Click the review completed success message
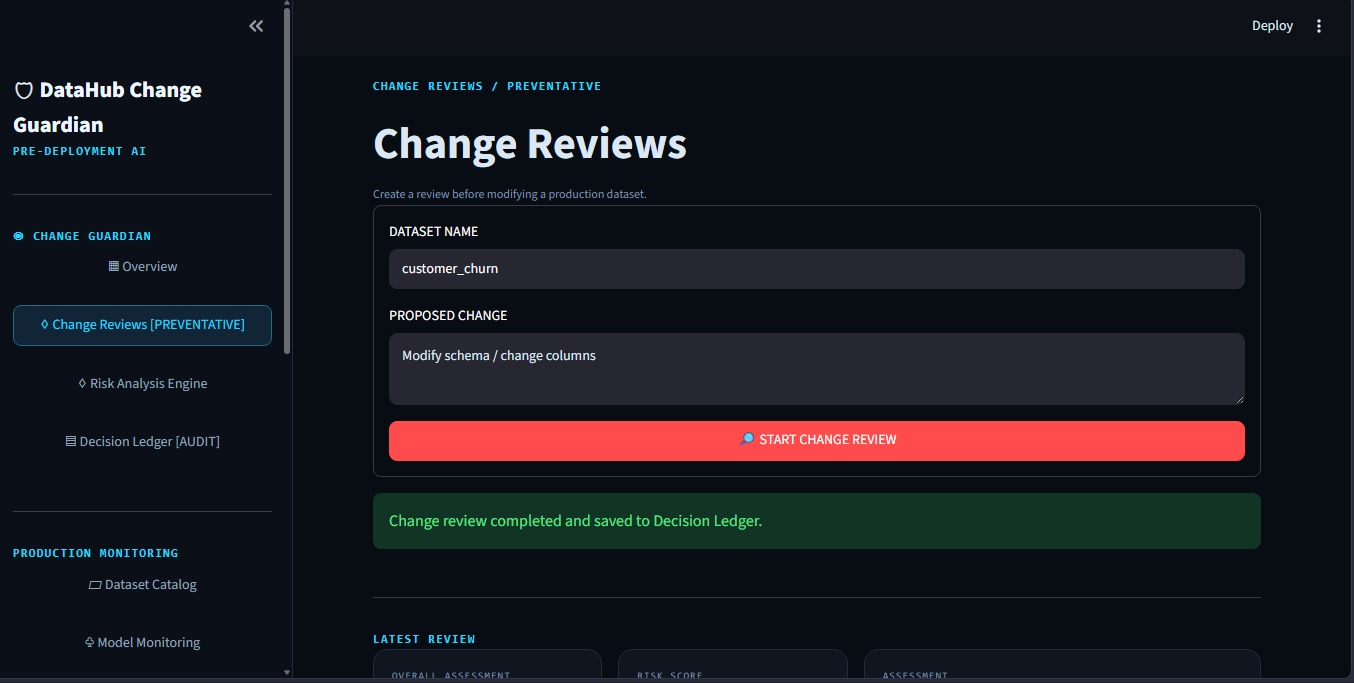Viewport: 1354px width, 683px height. click(x=817, y=521)
